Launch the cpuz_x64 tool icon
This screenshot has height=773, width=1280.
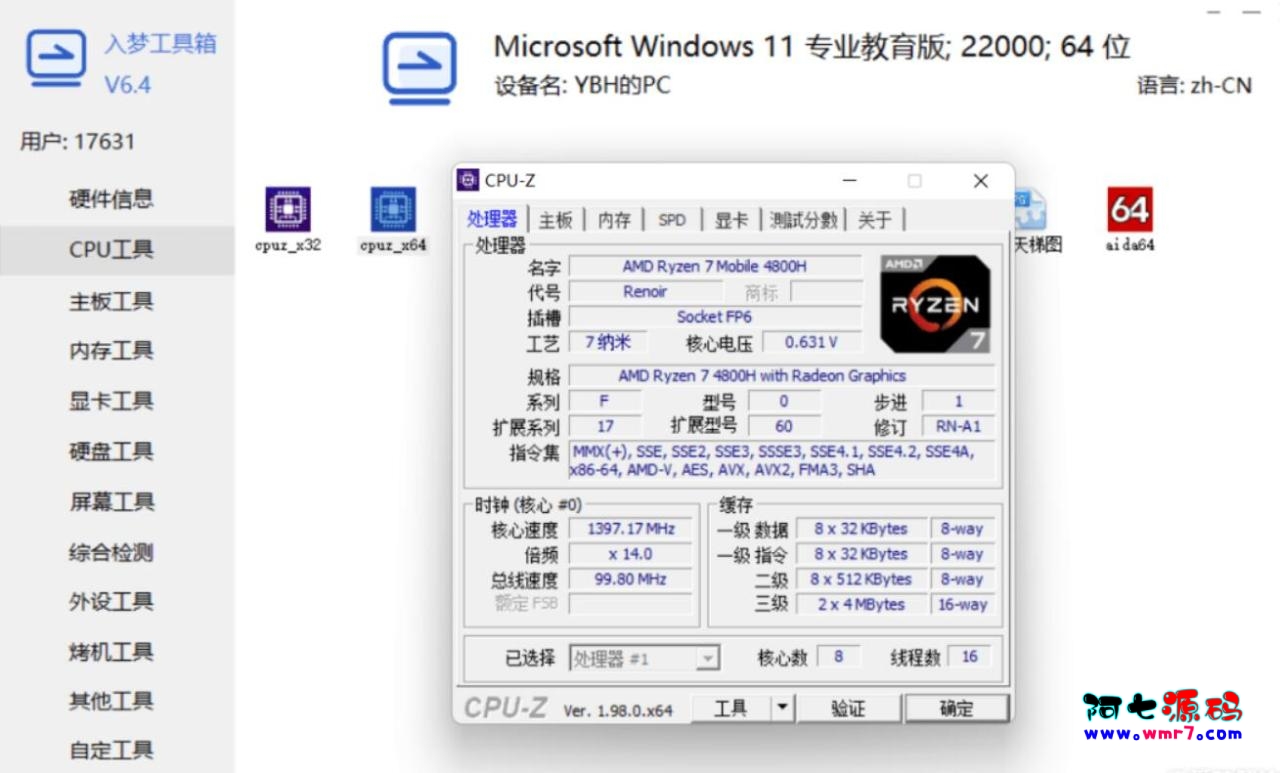[393, 220]
